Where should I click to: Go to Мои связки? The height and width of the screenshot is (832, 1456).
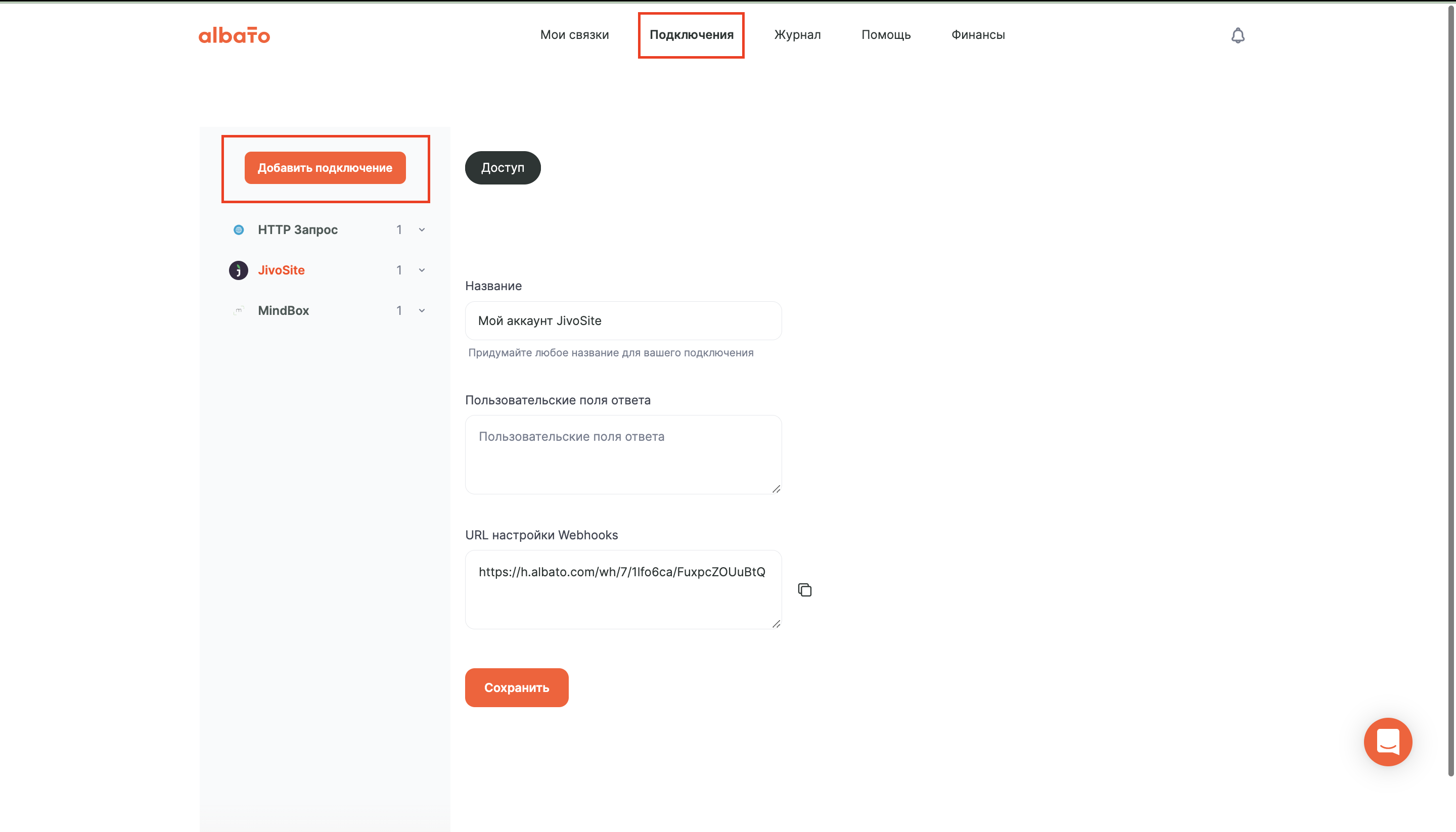point(574,35)
